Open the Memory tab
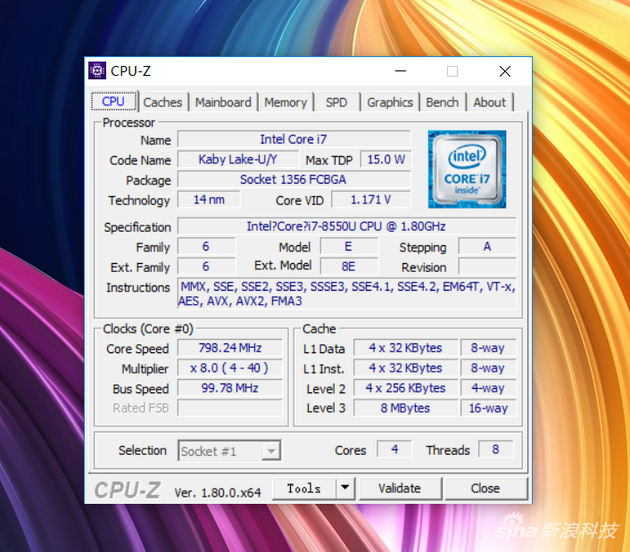Viewport: 630px width, 552px height. point(285,102)
